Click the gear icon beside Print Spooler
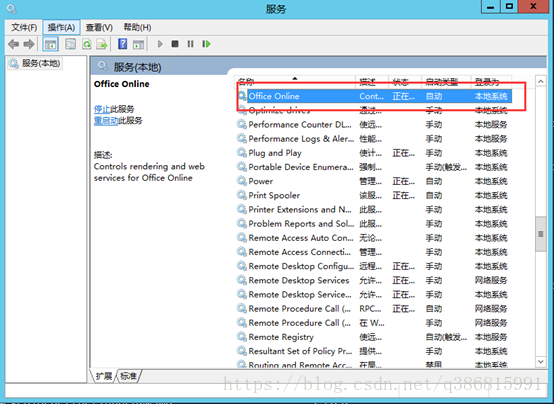 pos(242,195)
